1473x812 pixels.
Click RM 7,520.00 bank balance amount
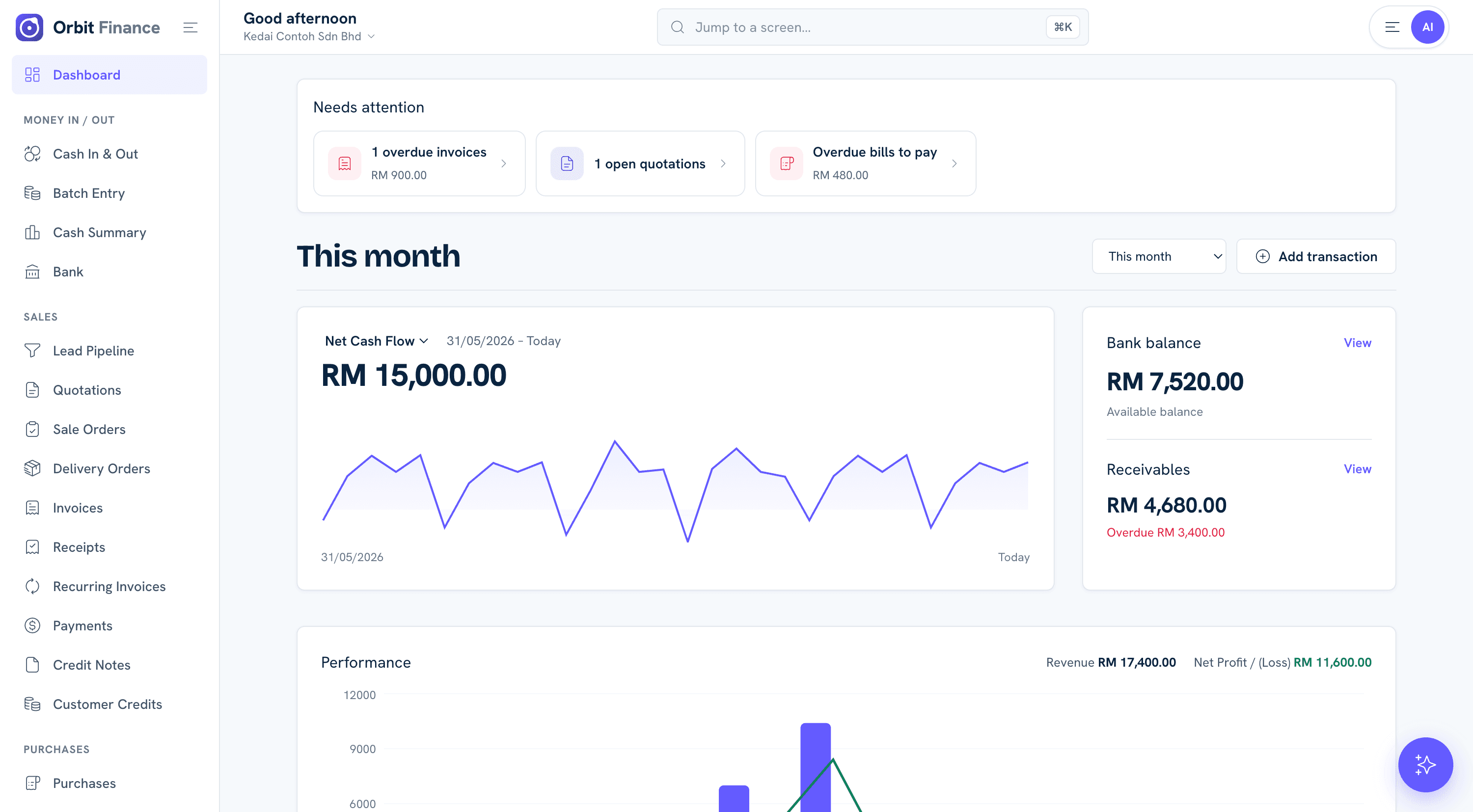point(1174,382)
